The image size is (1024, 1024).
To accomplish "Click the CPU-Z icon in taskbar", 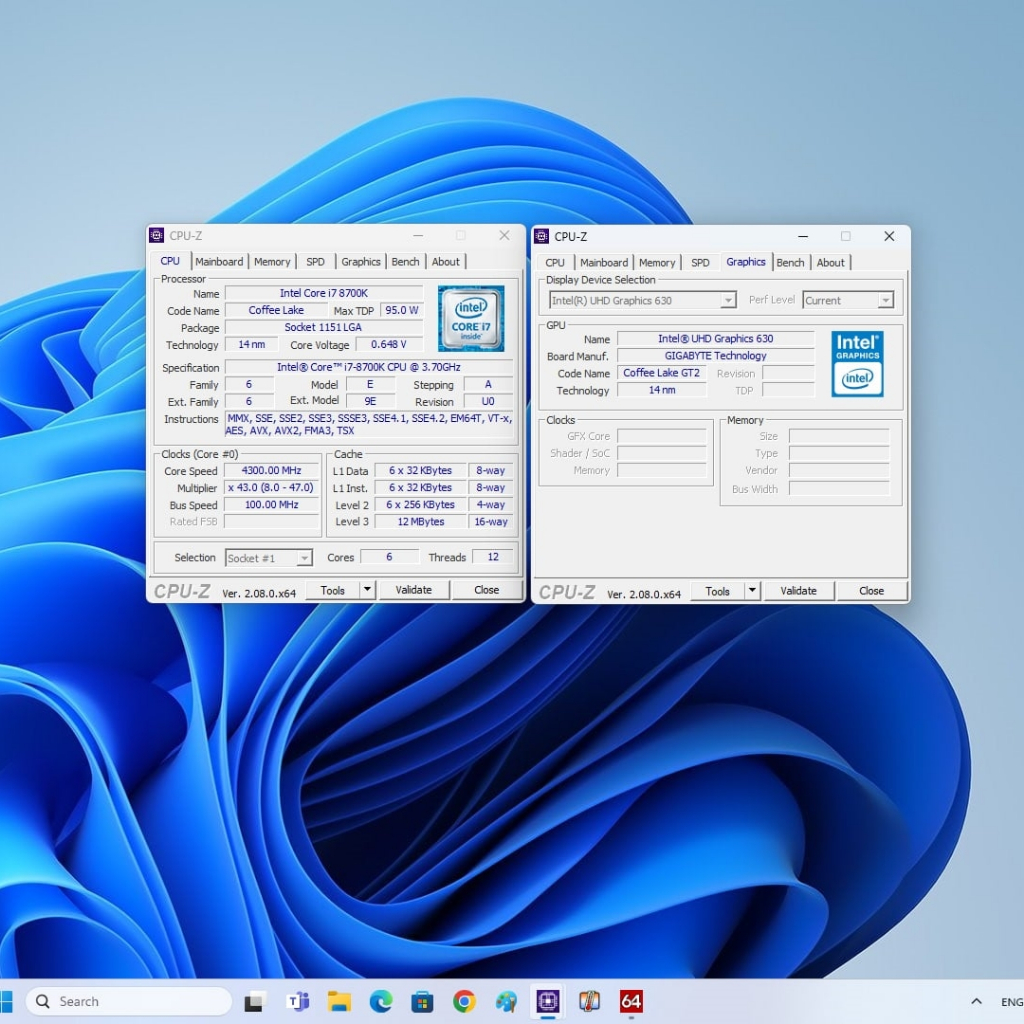I will [547, 1001].
